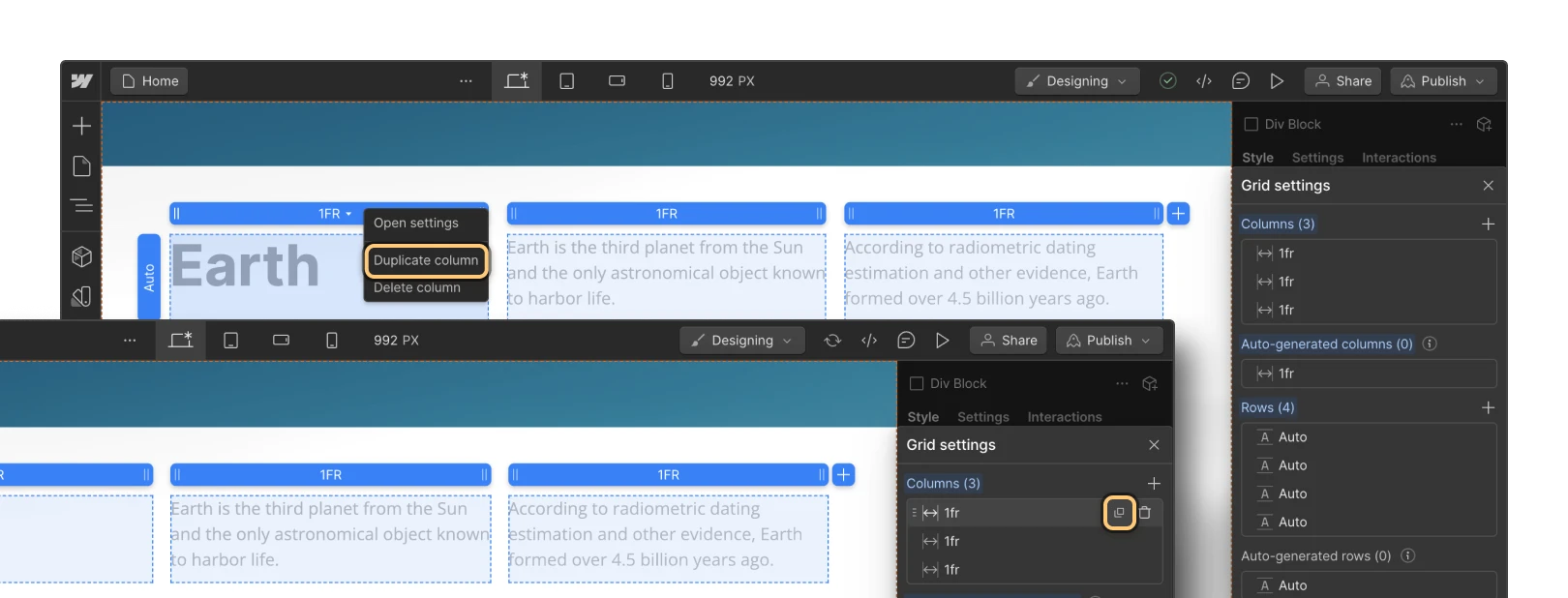Choose Delete column from context menu

point(417,287)
